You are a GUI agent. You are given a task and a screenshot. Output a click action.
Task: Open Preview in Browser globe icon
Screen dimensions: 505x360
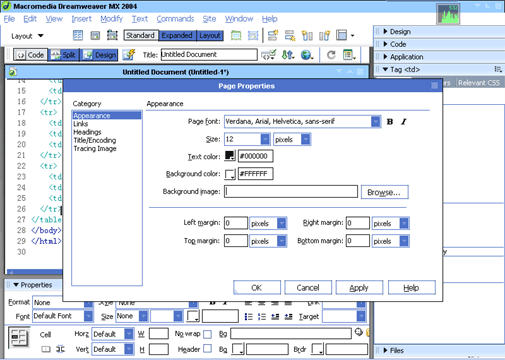pos(307,55)
